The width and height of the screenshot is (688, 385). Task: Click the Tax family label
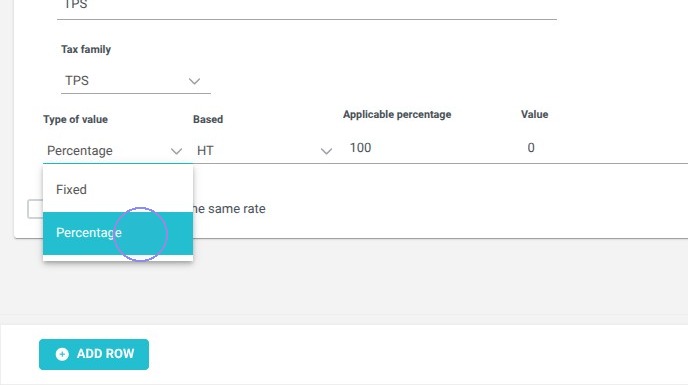point(86,49)
